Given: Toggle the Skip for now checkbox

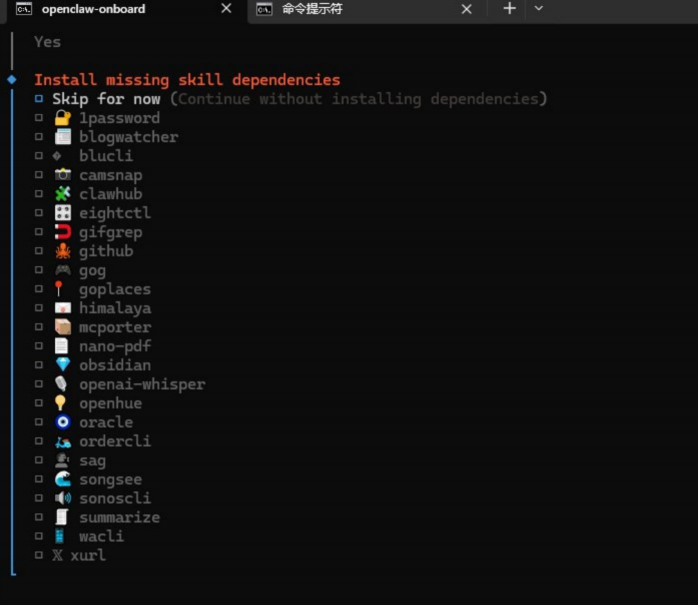Looking at the screenshot, I should (x=39, y=99).
